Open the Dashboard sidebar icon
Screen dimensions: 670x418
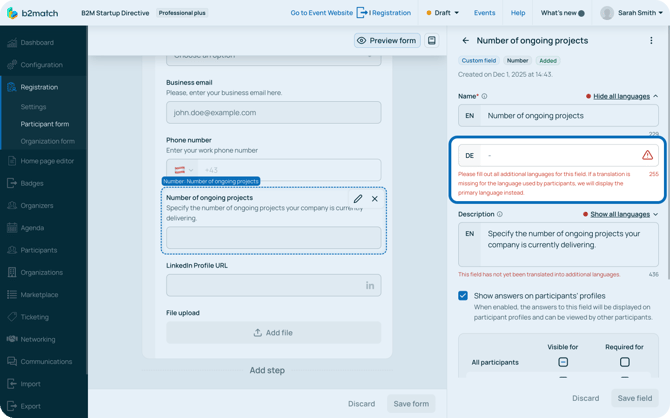[12, 42]
